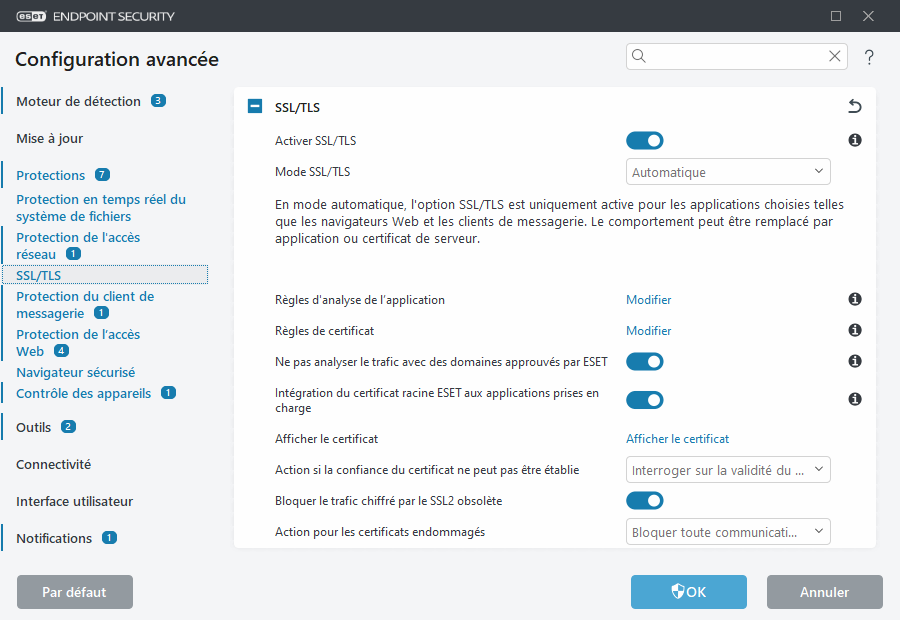Click Modifier link for Règles de certificat
Viewport: 900px width, 620px height.
coord(649,331)
